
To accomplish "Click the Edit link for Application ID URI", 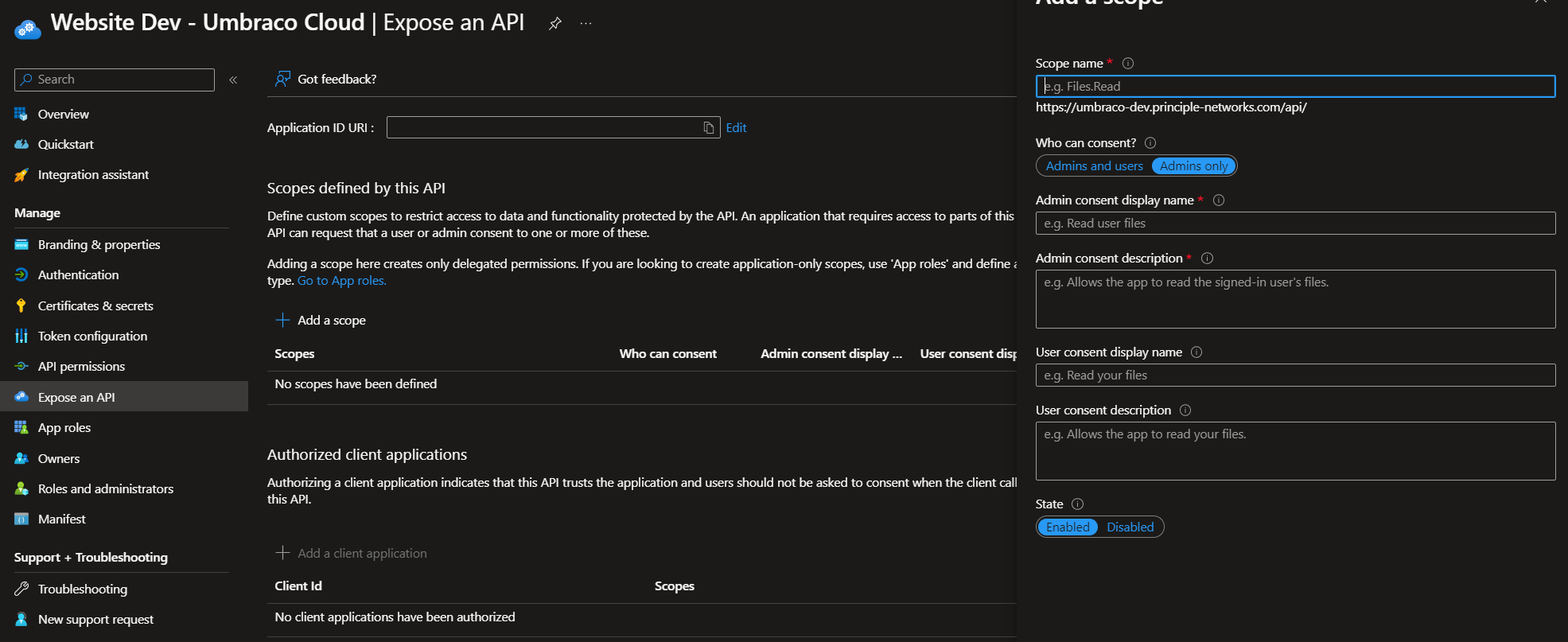I will click(736, 128).
